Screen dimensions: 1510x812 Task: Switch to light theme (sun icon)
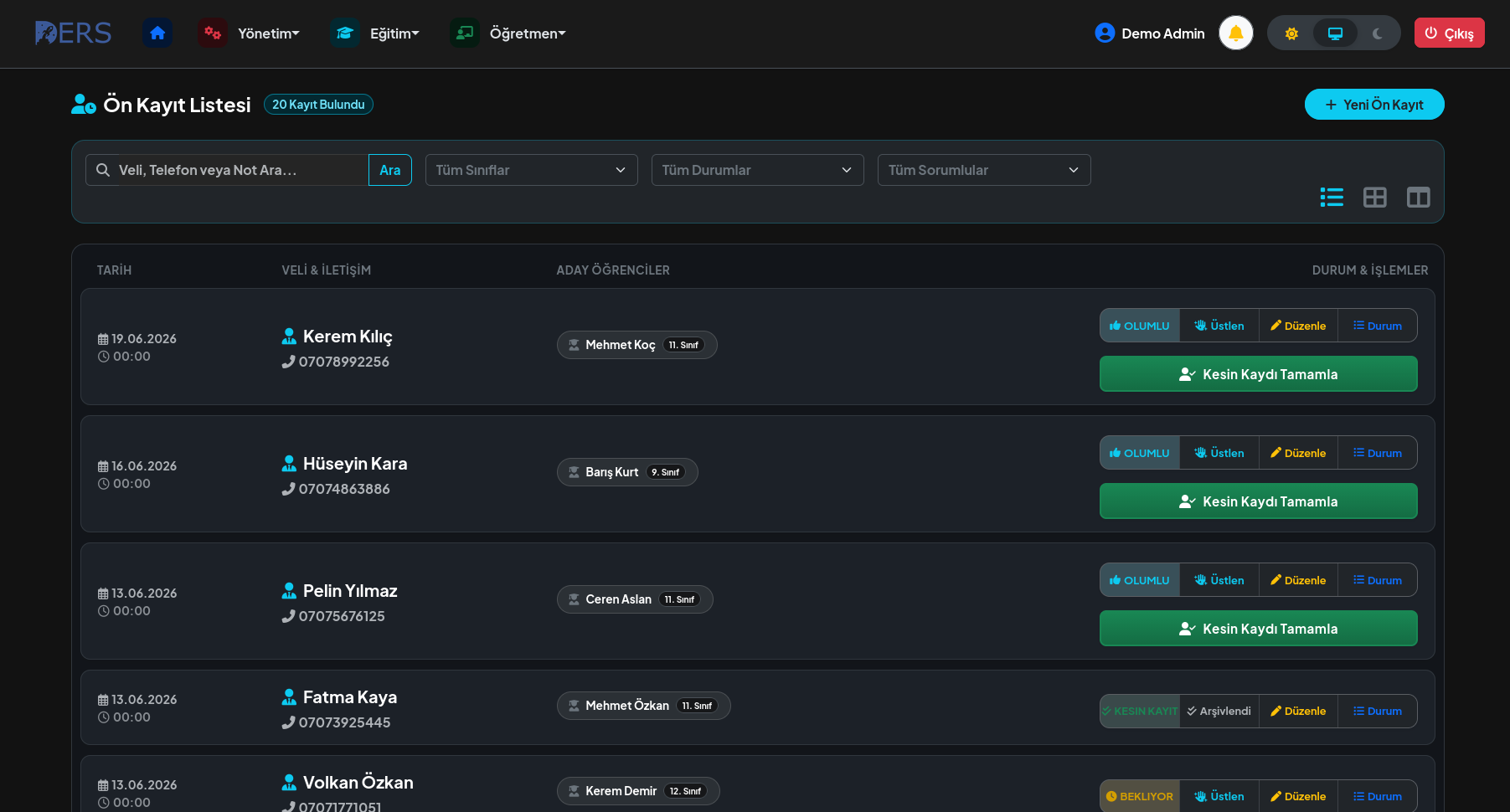tap(1291, 33)
